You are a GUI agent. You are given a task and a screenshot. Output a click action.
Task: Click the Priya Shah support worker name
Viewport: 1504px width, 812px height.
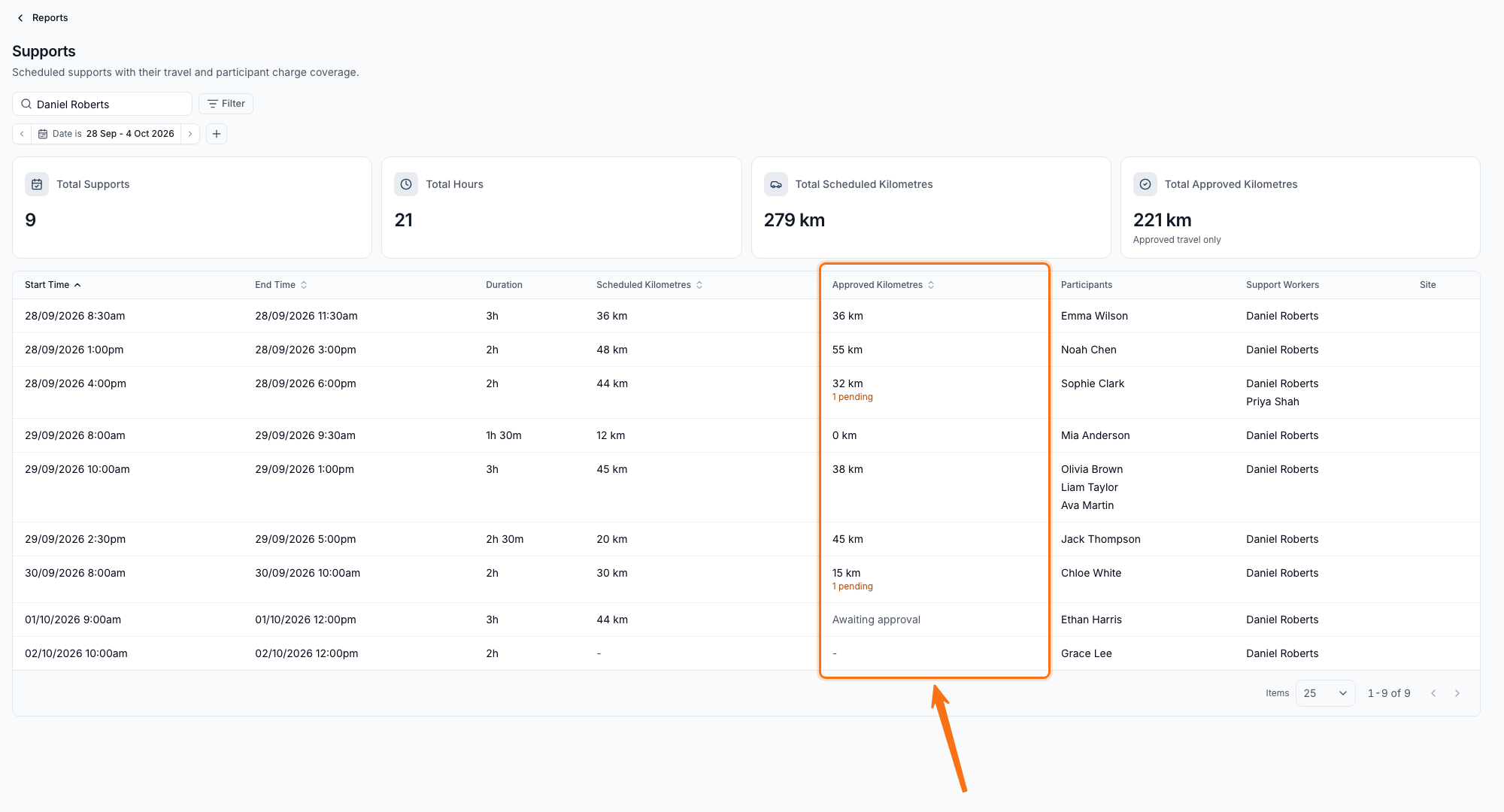pos(1272,401)
